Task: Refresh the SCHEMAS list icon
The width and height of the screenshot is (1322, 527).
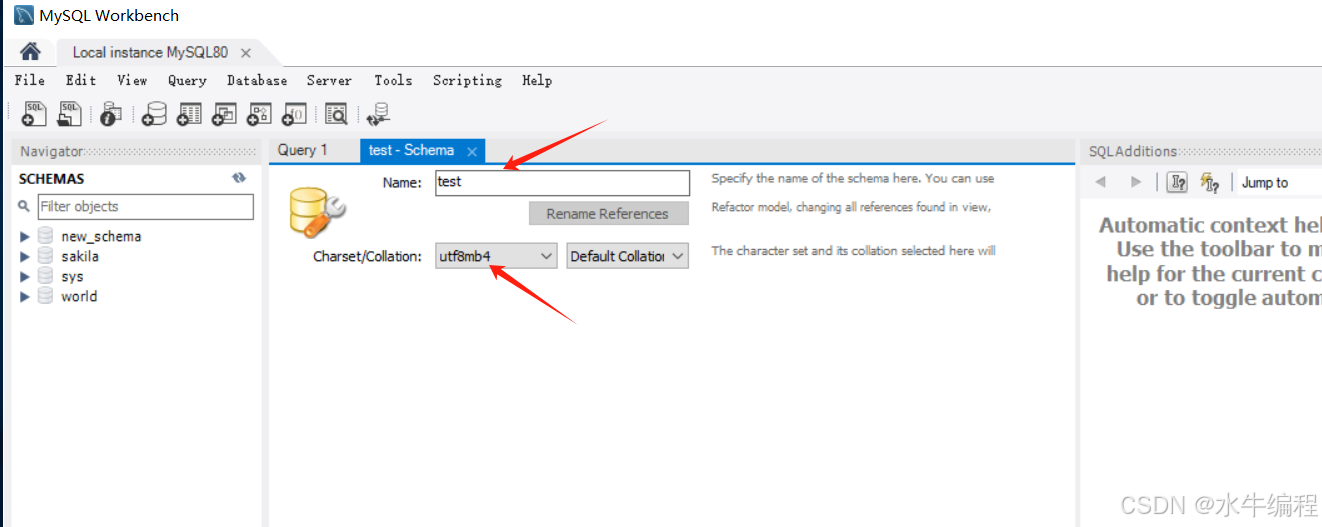Action: [x=239, y=178]
